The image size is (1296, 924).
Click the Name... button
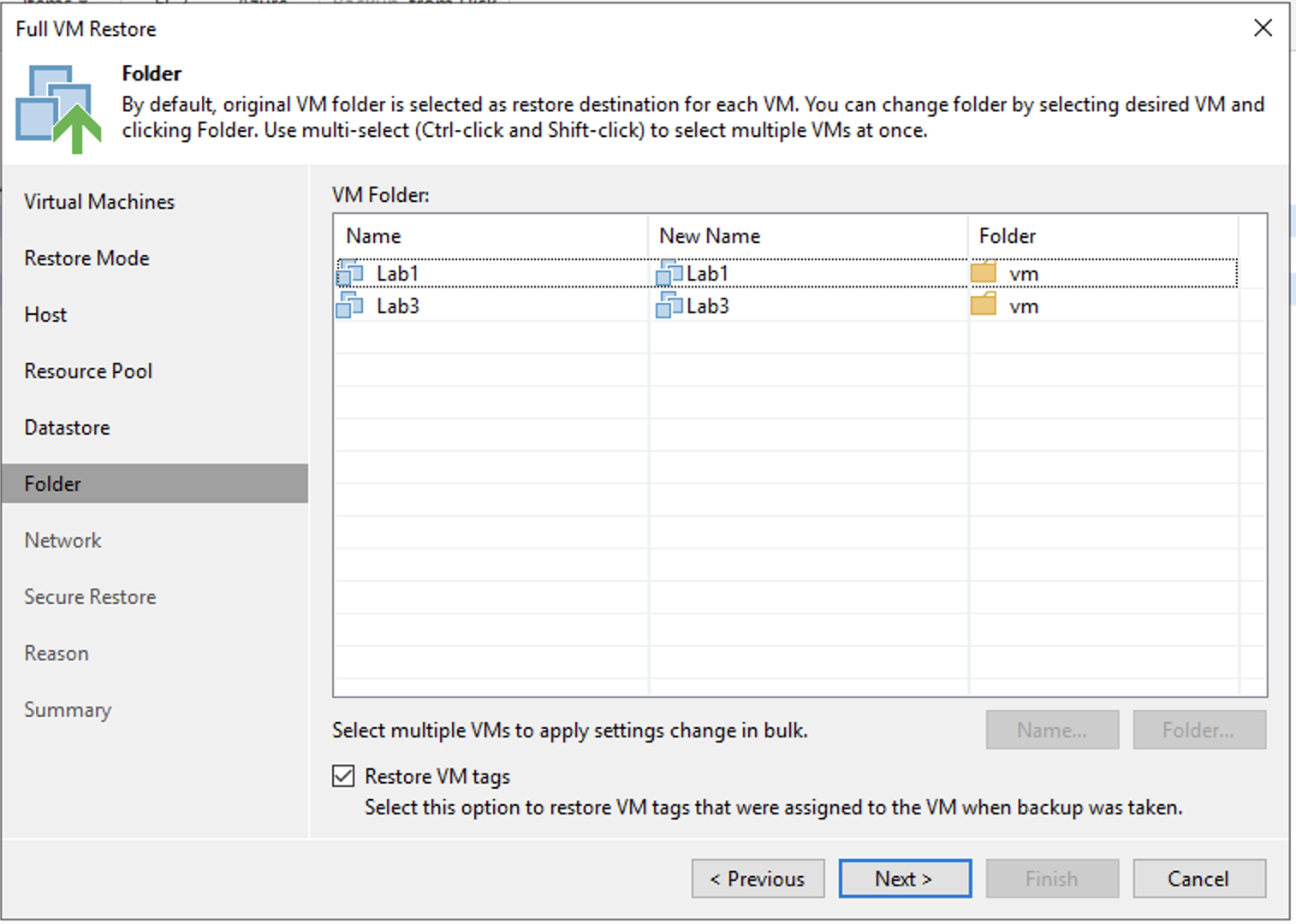(1052, 730)
